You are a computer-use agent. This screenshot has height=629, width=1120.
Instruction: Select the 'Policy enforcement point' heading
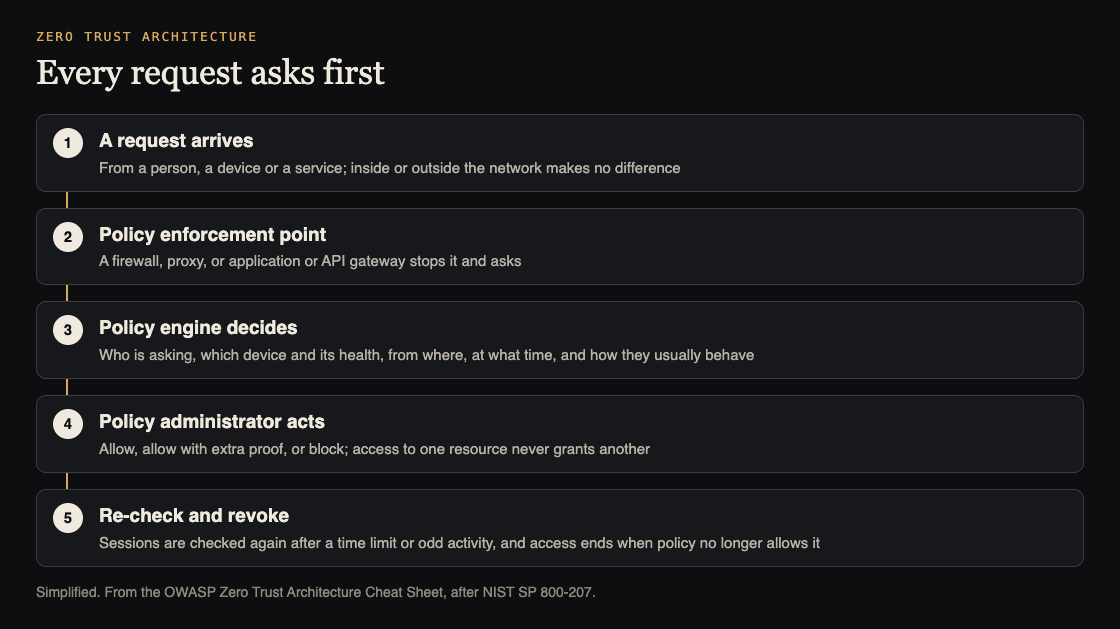click(x=212, y=235)
